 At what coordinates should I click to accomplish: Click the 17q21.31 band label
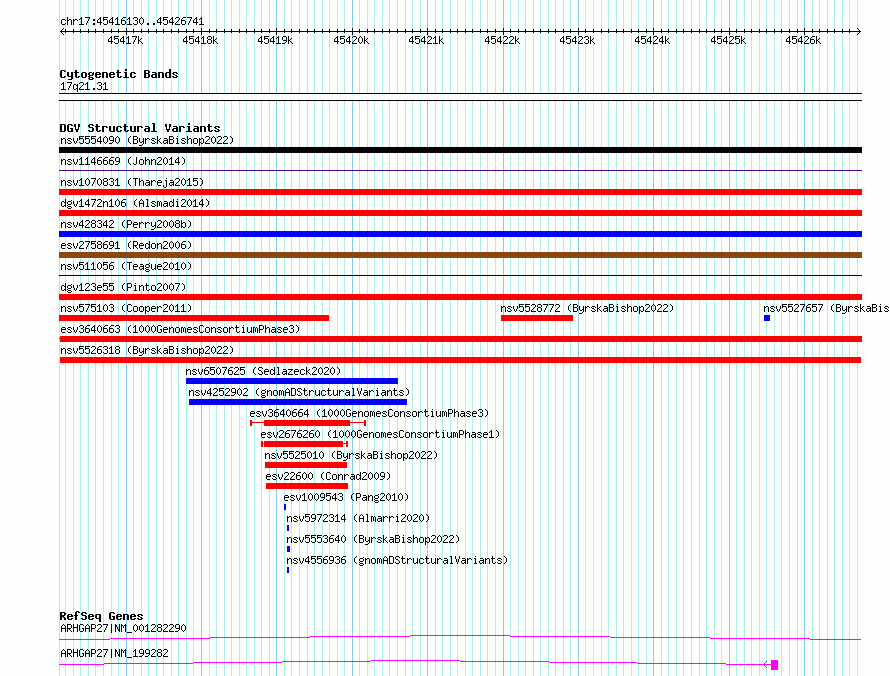[x=84, y=86]
